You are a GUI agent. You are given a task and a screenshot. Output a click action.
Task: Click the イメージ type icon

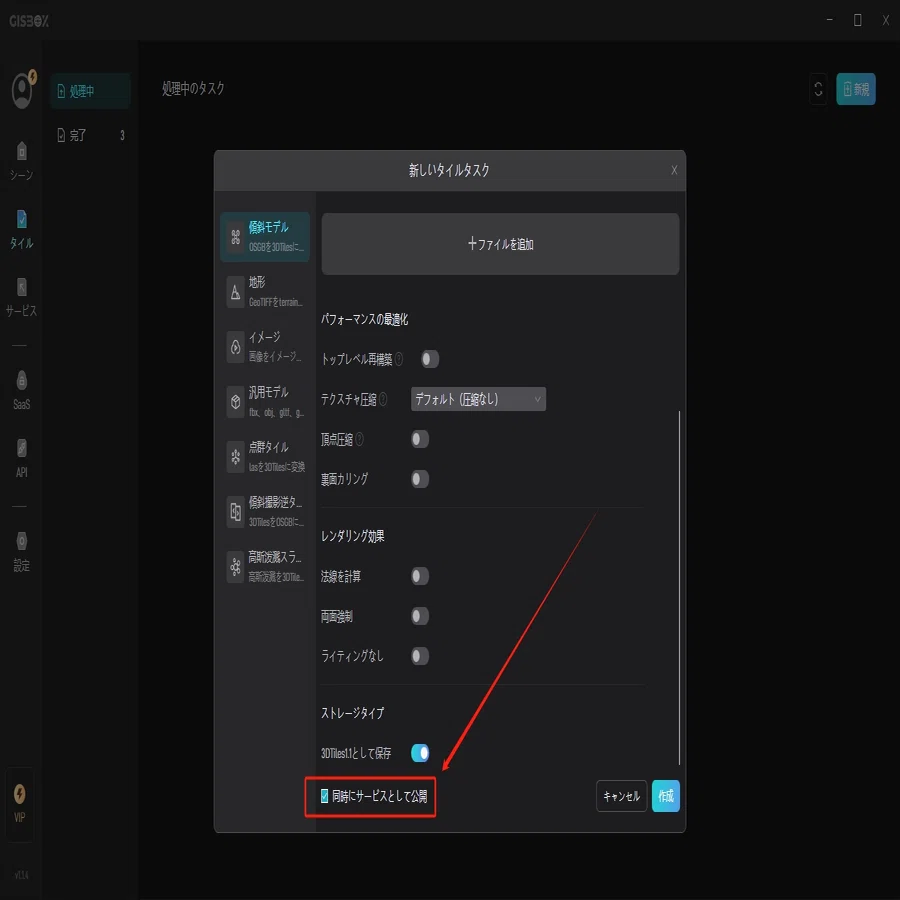click(x=235, y=347)
